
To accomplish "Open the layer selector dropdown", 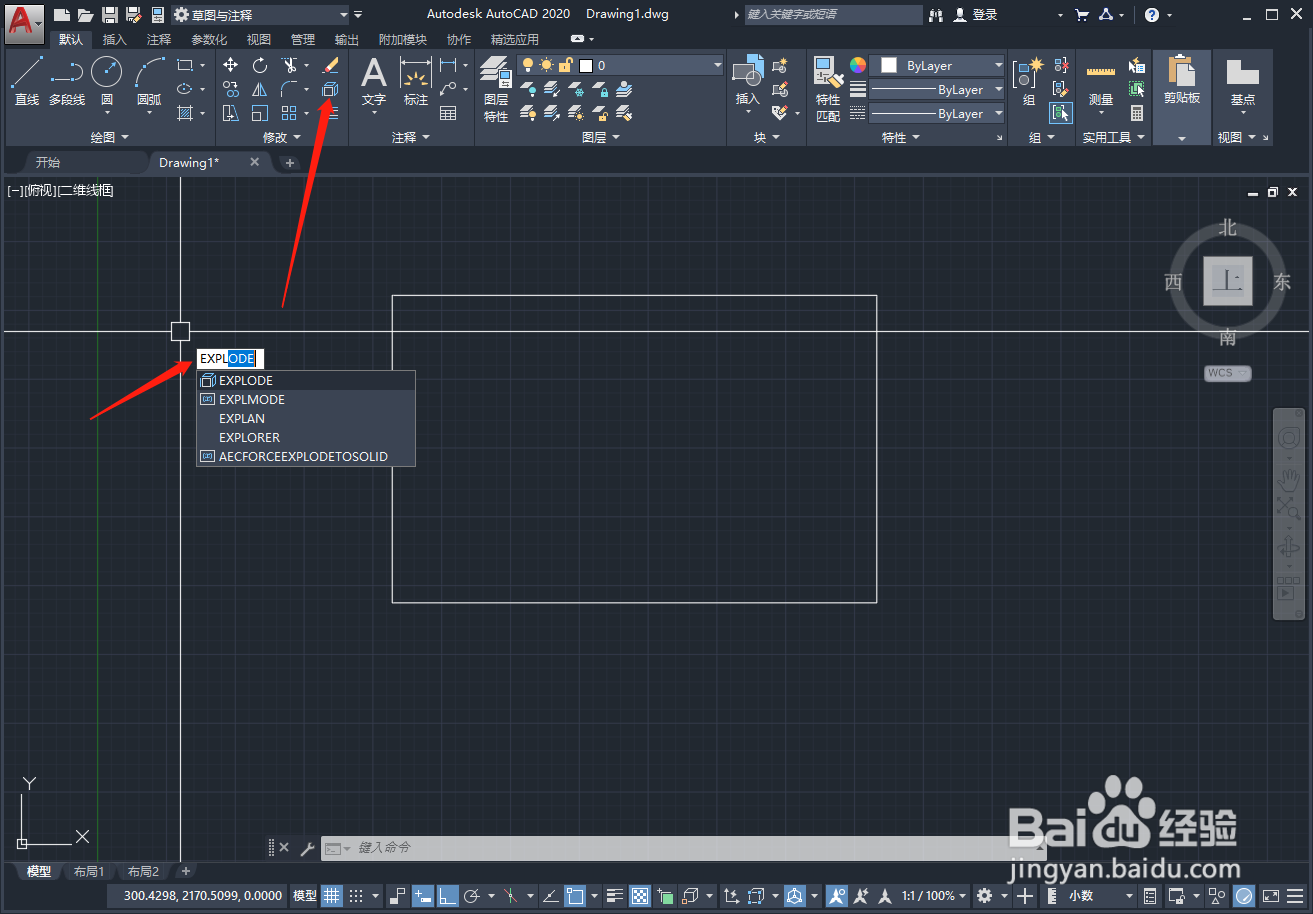I will [x=620, y=65].
